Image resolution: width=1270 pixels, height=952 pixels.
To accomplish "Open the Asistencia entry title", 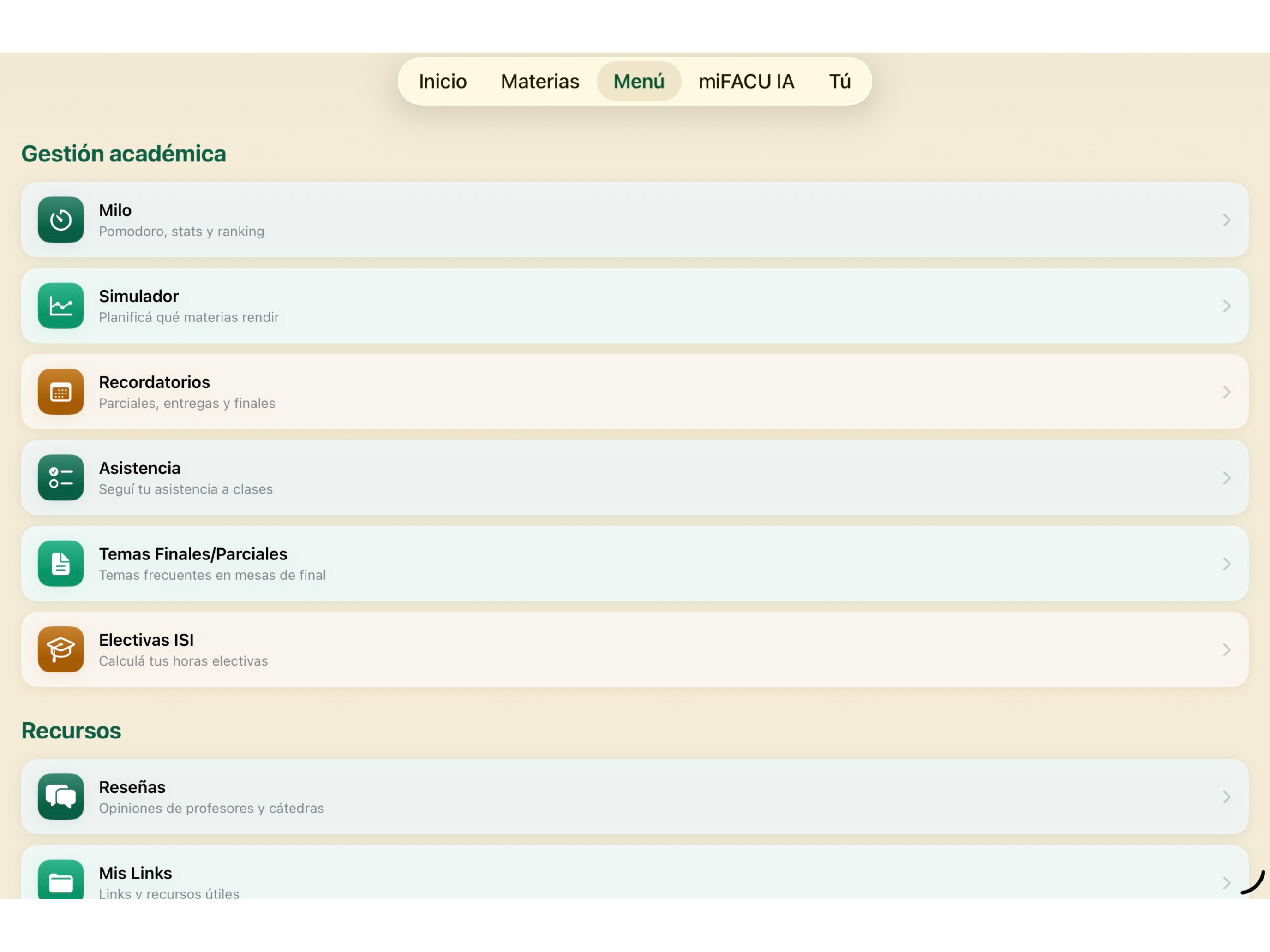I will [x=139, y=468].
